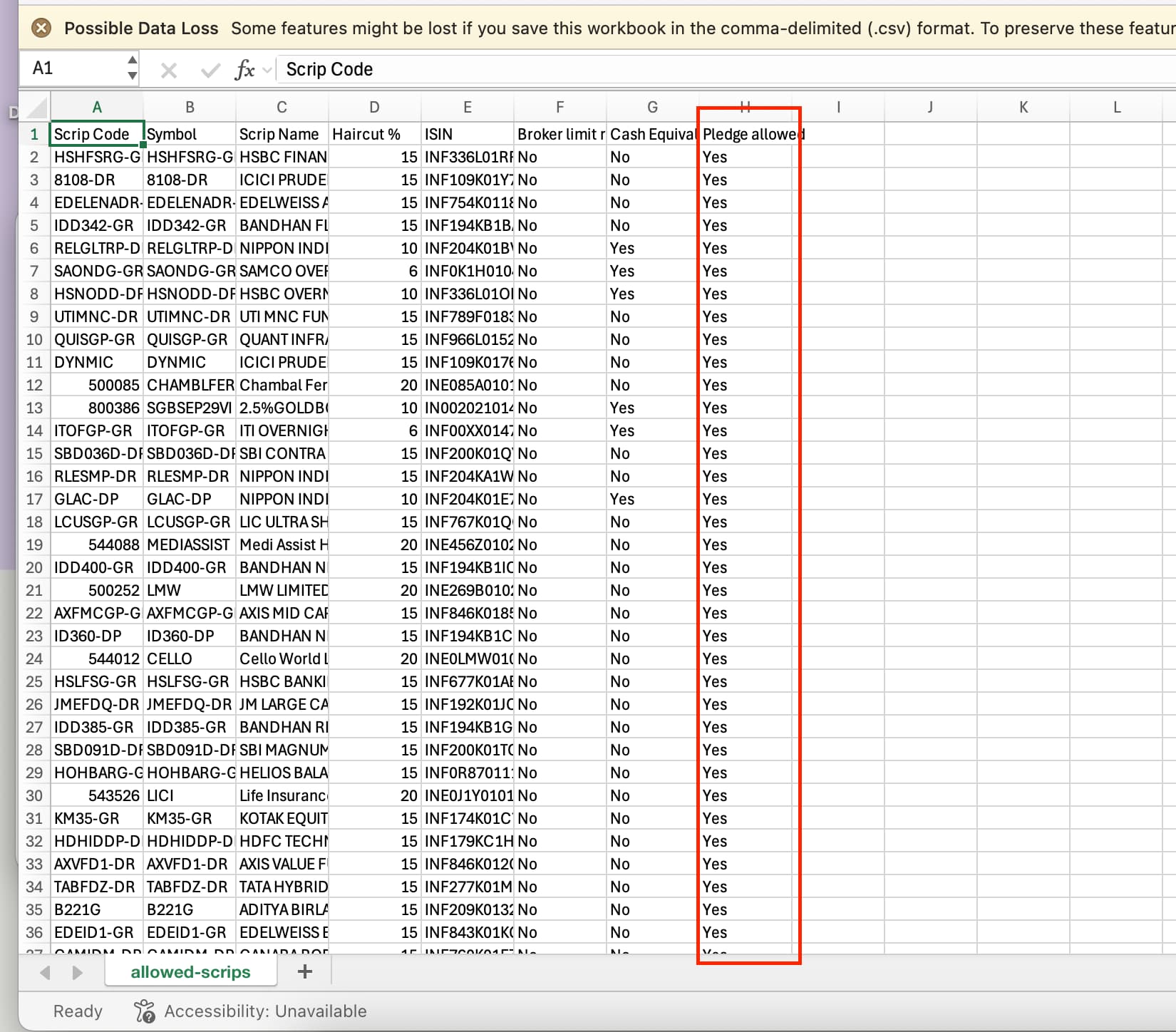1176x1032 pixels.
Task: Click cell with symbol LICI
Action: tap(190, 795)
